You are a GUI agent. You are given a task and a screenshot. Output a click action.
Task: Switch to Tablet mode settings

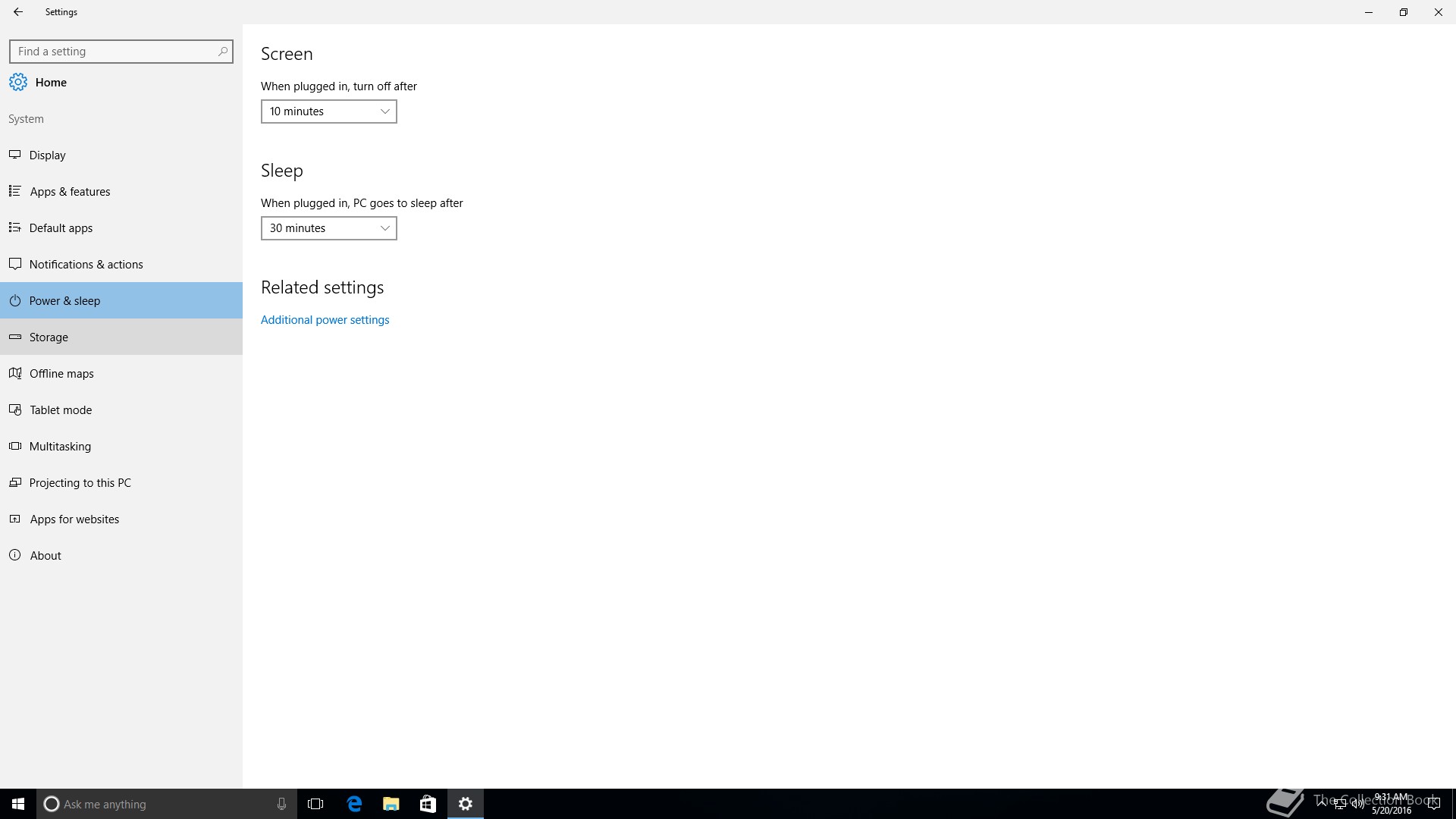click(61, 410)
